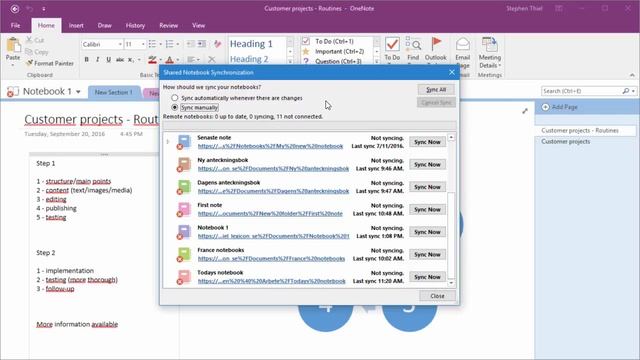Select New Section 1 tab
Viewport: 640px width, 360px height.
click(114, 93)
